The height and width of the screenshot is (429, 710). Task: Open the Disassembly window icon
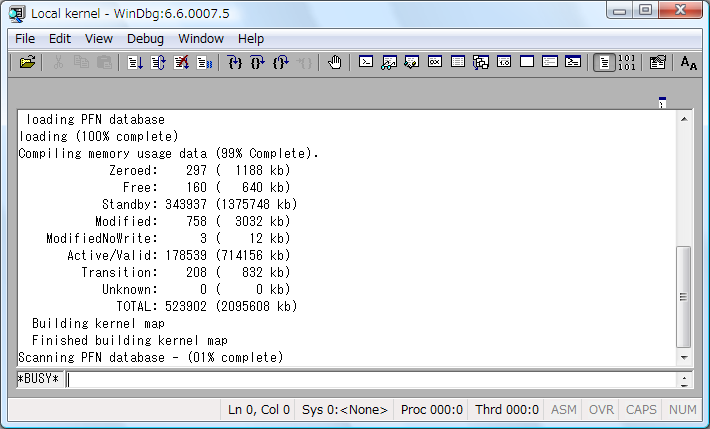(x=504, y=62)
